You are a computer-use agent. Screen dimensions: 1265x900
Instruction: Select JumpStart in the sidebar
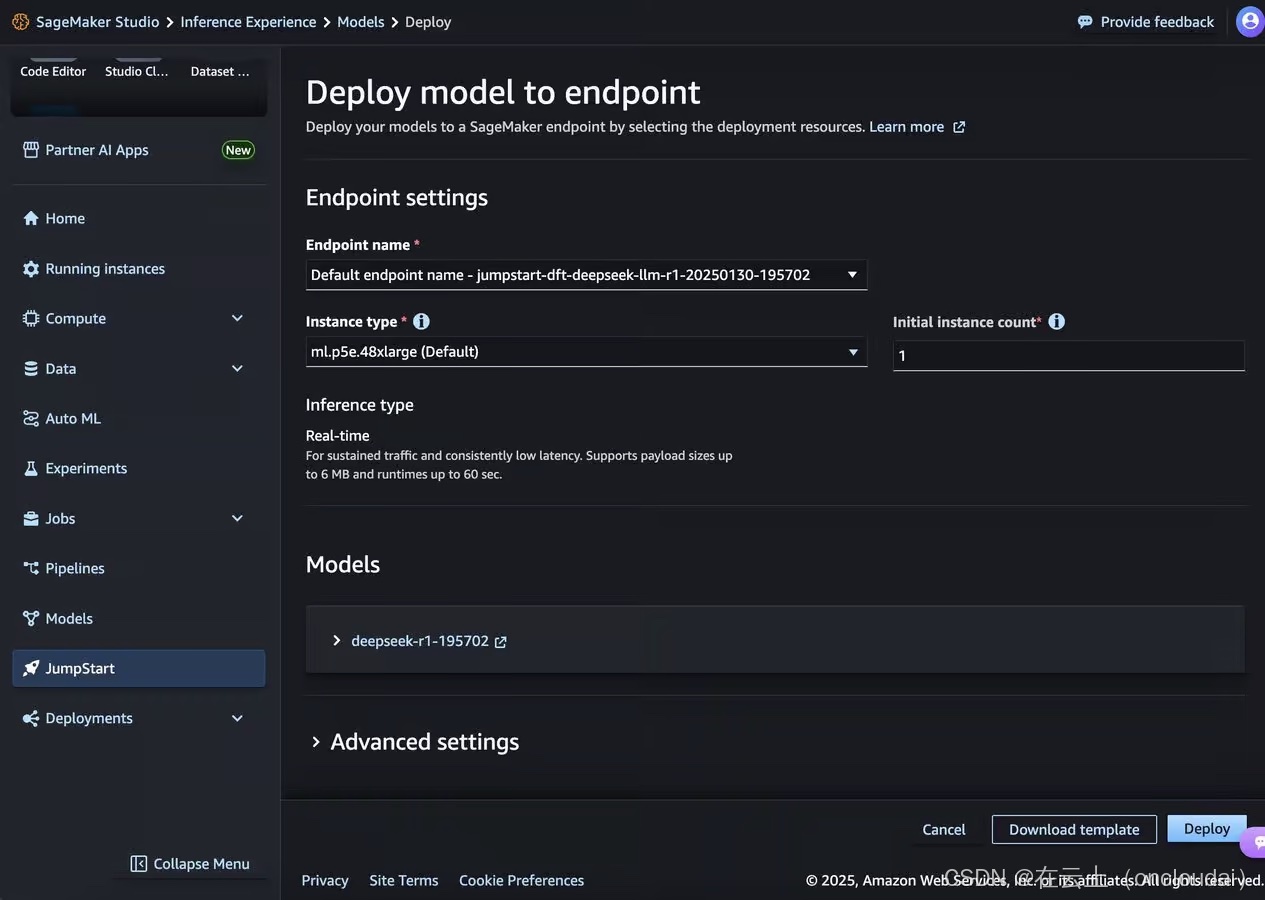(139, 668)
